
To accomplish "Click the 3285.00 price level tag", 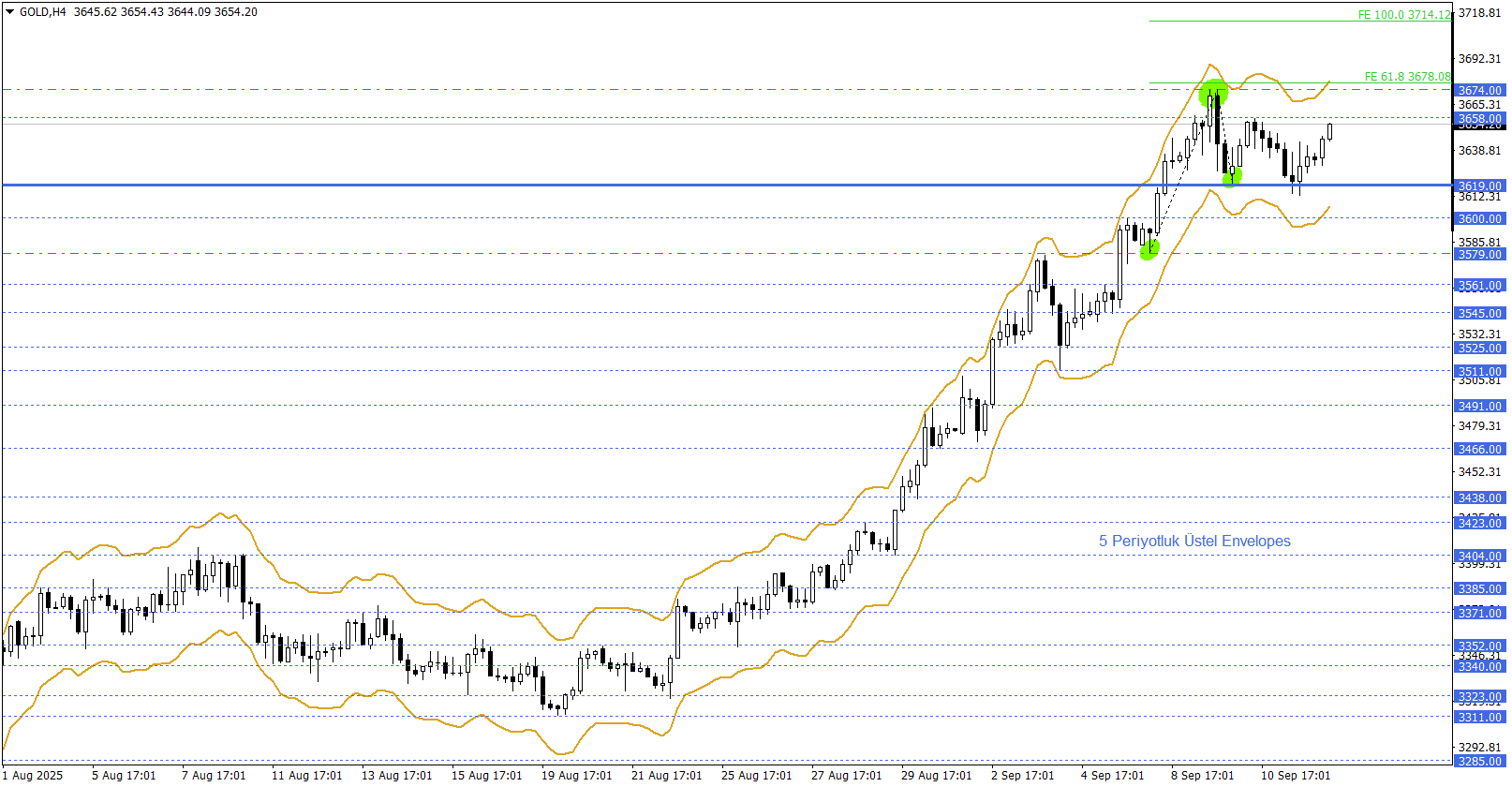I will pos(1480,762).
